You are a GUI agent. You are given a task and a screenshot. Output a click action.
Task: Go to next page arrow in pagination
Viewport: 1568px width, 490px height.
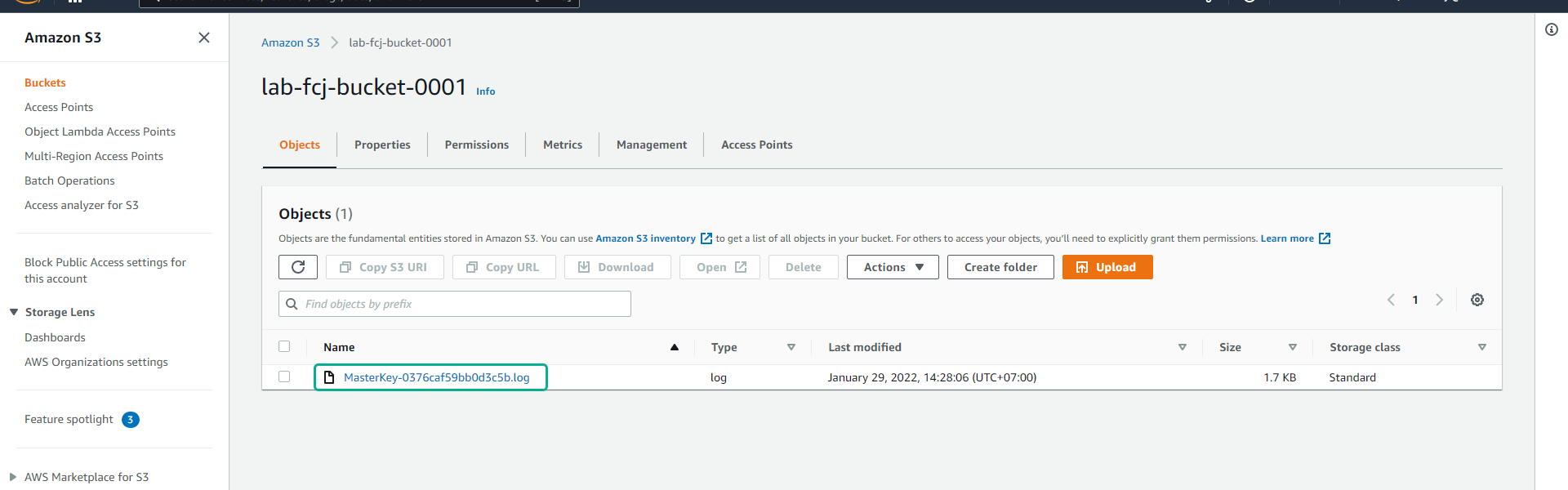1440,300
